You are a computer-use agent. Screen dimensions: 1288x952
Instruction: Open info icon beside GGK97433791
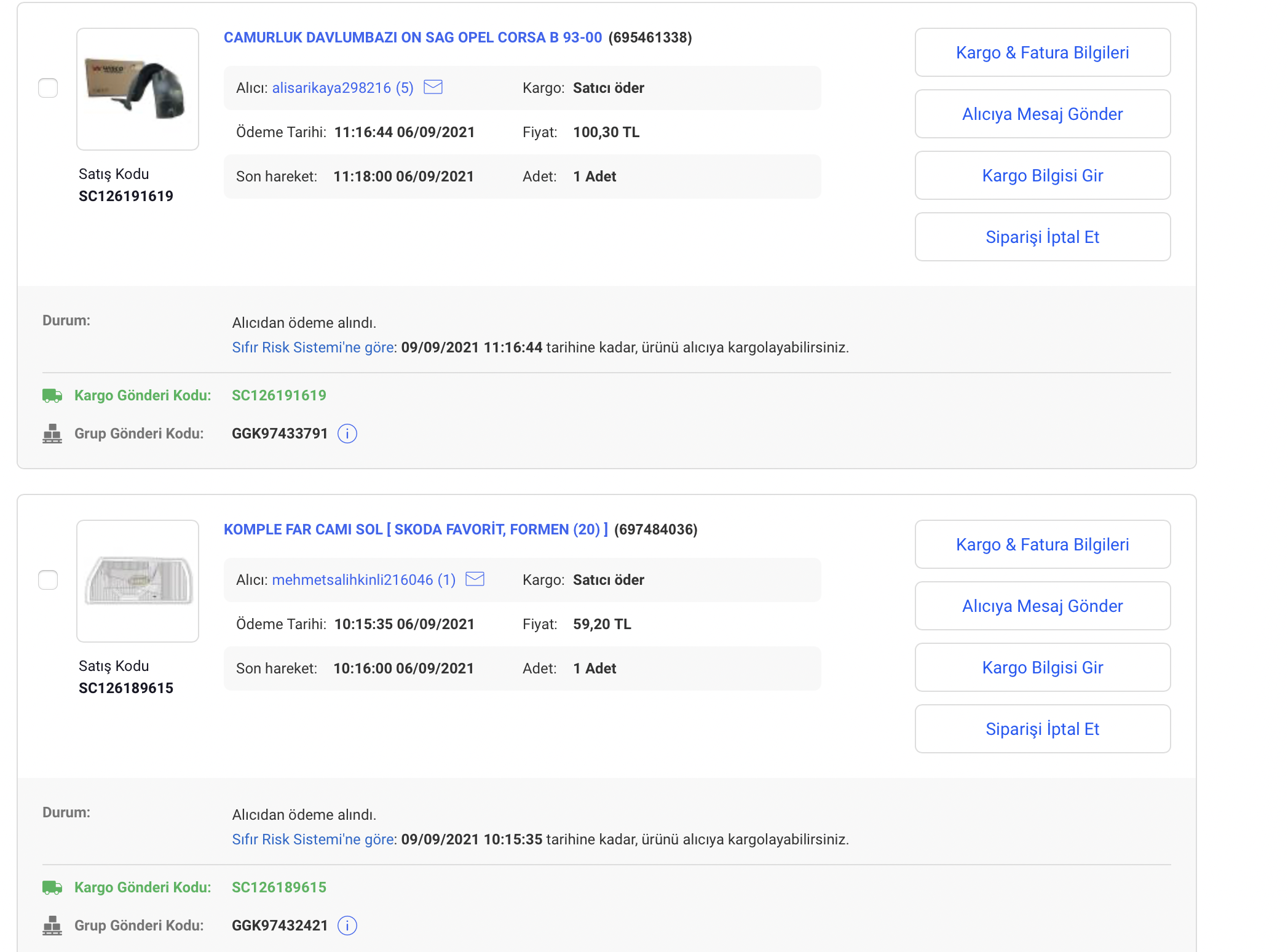[x=347, y=434]
